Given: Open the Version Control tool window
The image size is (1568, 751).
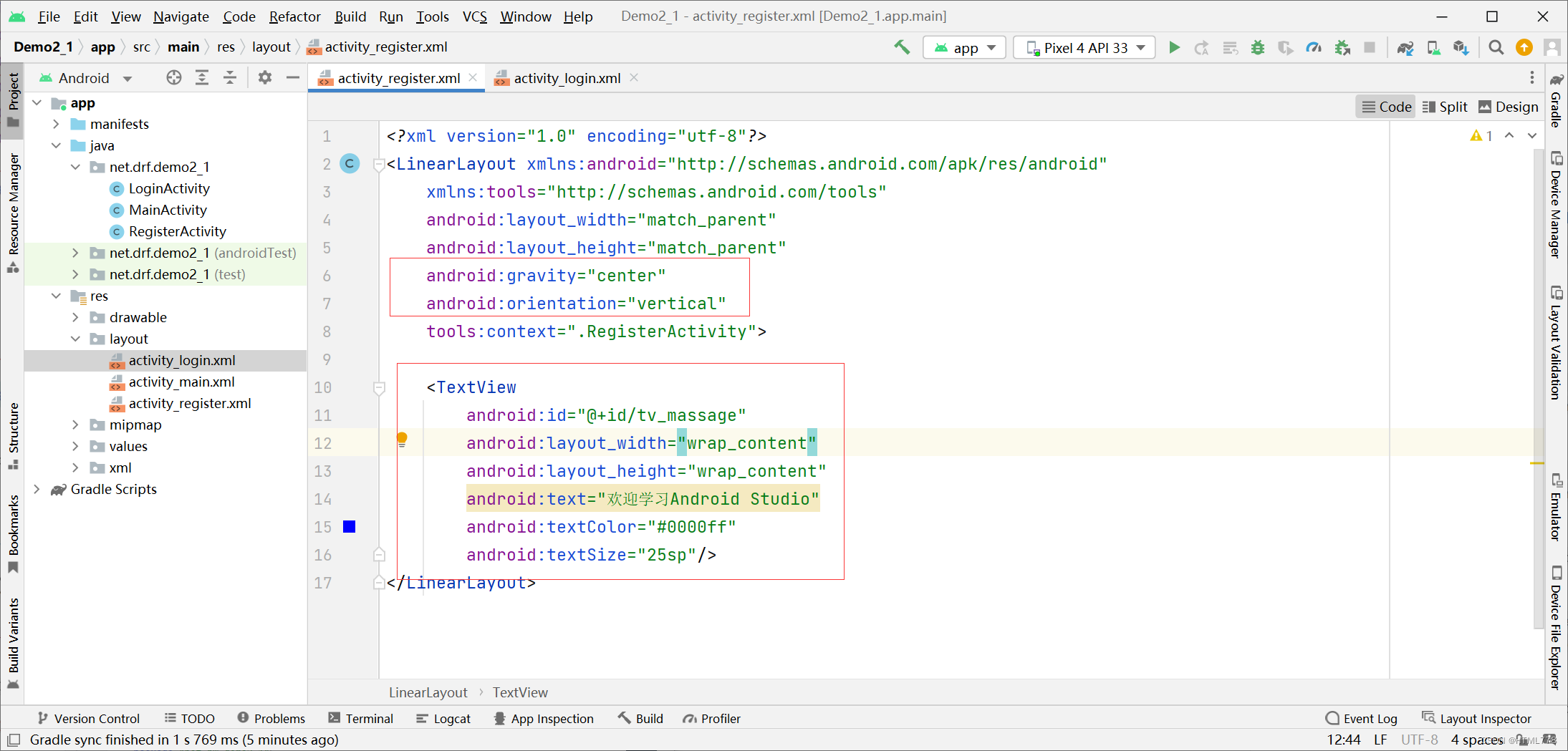Looking at the screenshot, I should click(x=89, y=718).
